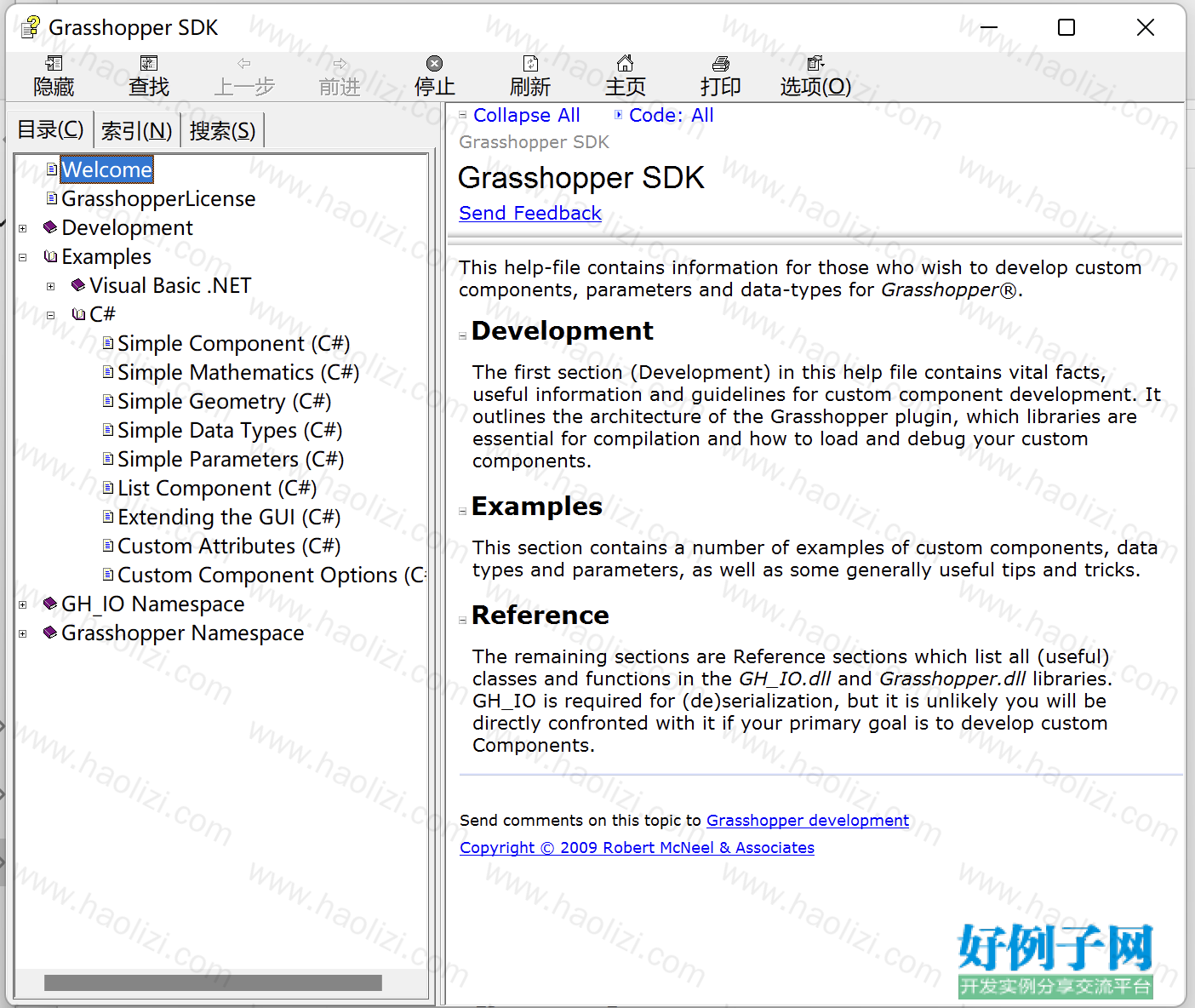Collapse the Examples tree node
Viewport: 1195px width, 1008px height.
23,257
